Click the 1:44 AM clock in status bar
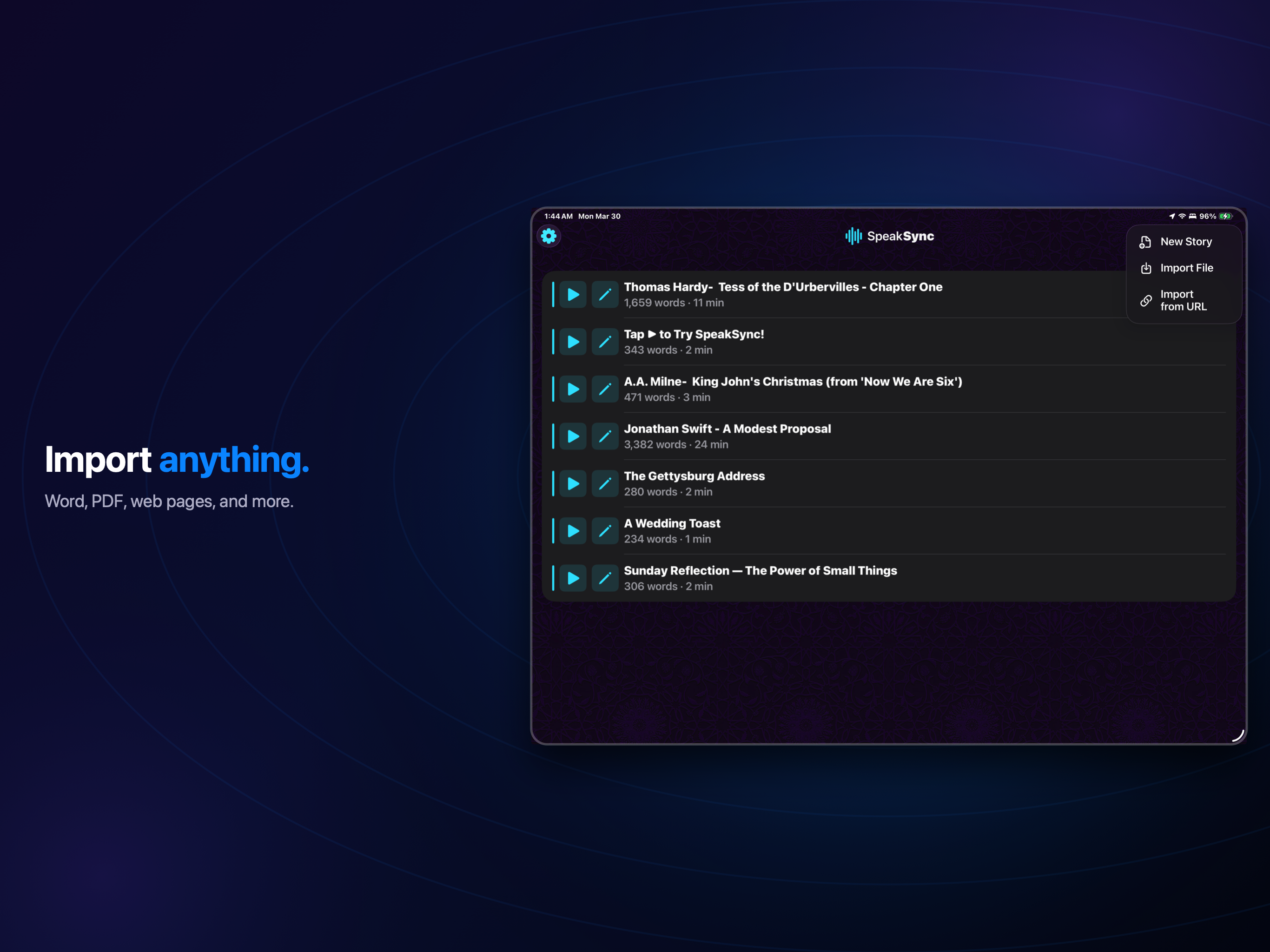 pyautogui.click(x=558, y=217)
